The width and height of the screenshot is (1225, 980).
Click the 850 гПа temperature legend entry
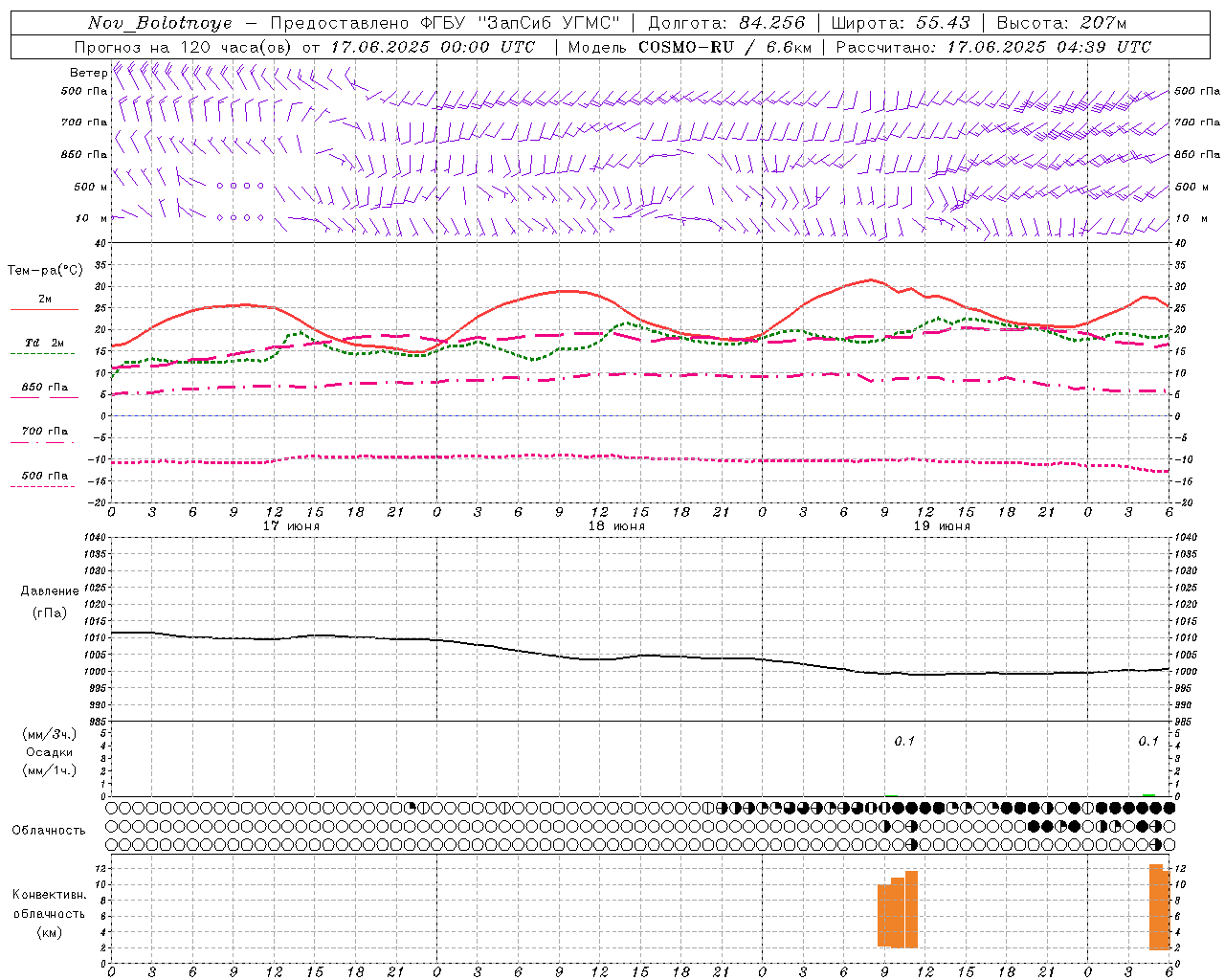point(45,388)
